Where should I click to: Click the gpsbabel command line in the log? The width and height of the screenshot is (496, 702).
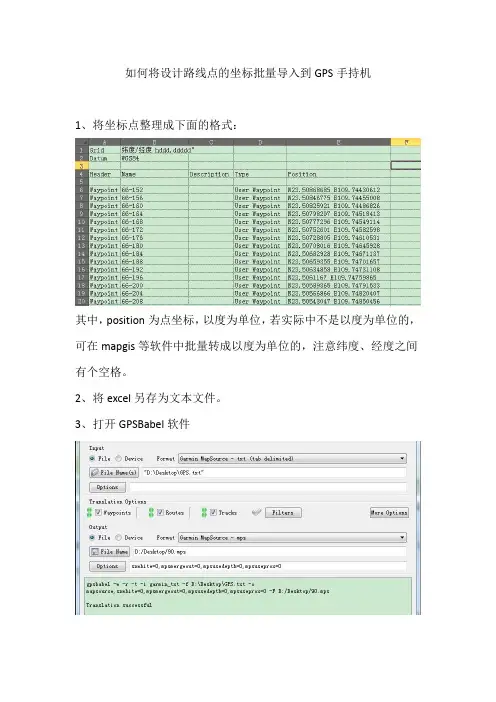point(207,587)
